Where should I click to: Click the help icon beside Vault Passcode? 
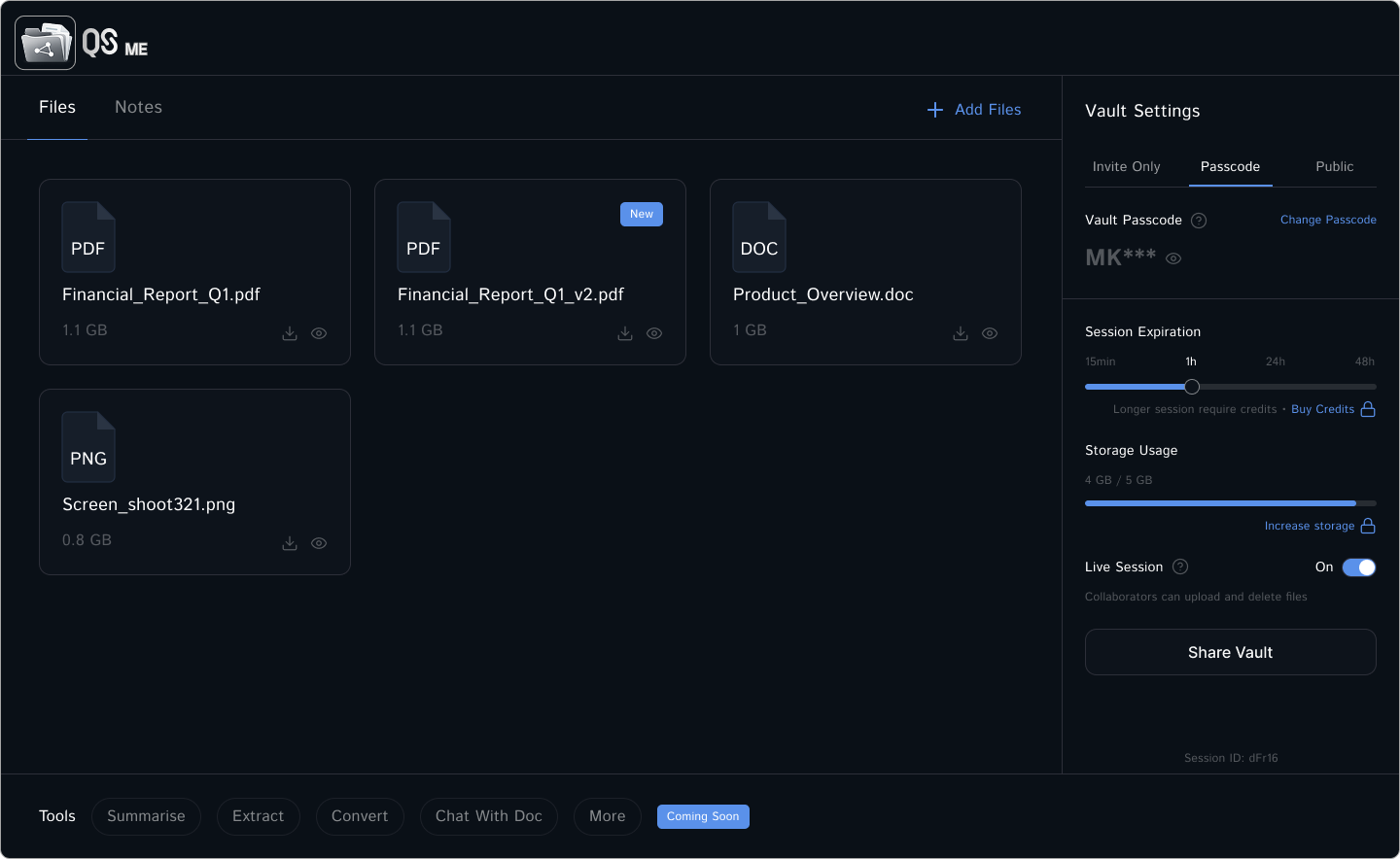point(1199,221)
